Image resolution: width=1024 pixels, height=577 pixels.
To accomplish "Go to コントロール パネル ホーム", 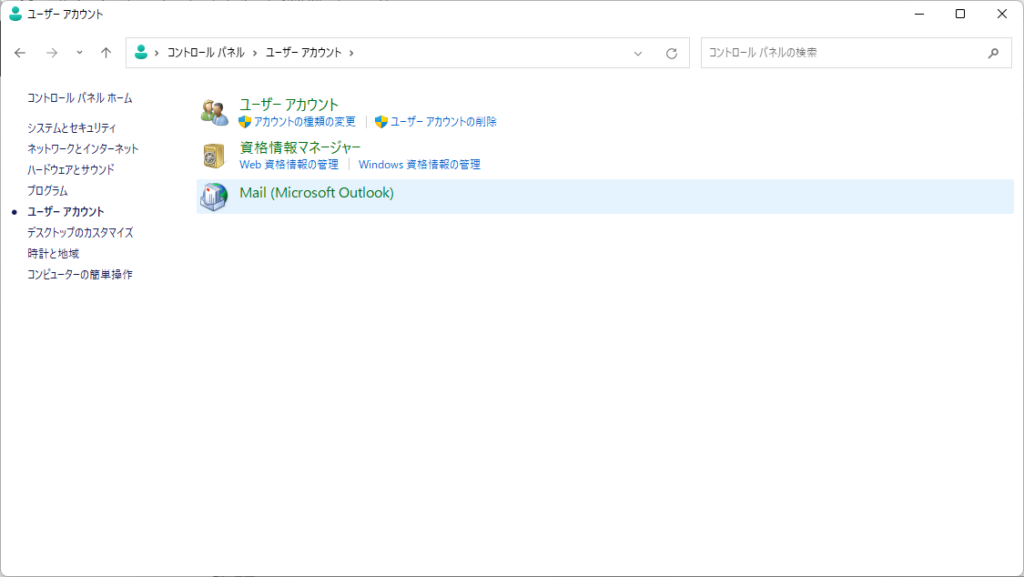I will tap(80, 98).
